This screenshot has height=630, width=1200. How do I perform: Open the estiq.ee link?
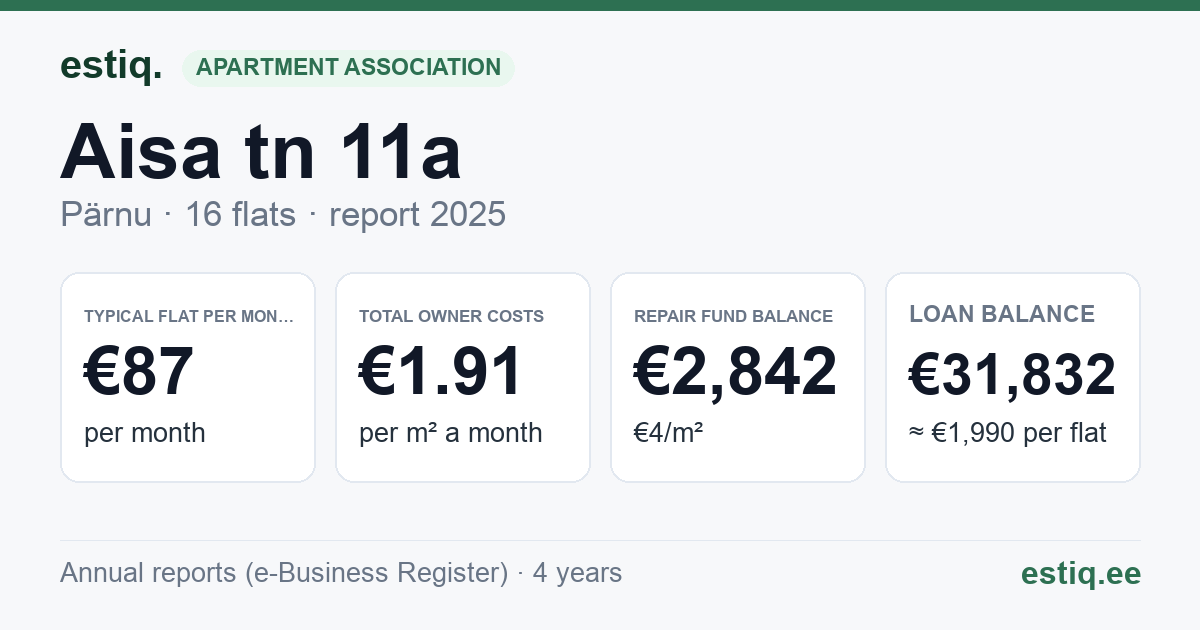pos(1081,573)
